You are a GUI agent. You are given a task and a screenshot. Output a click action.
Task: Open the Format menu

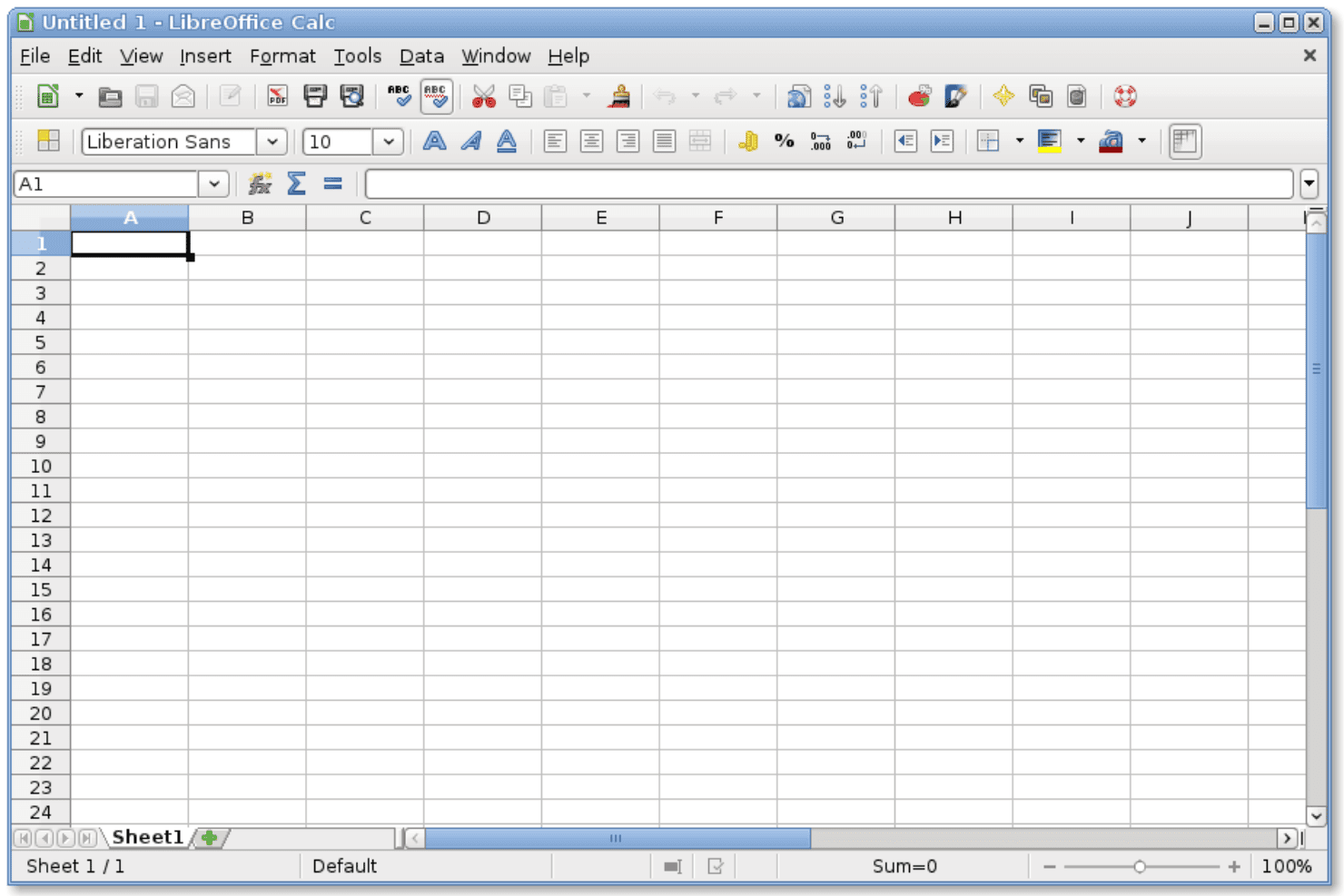(282, 56)
